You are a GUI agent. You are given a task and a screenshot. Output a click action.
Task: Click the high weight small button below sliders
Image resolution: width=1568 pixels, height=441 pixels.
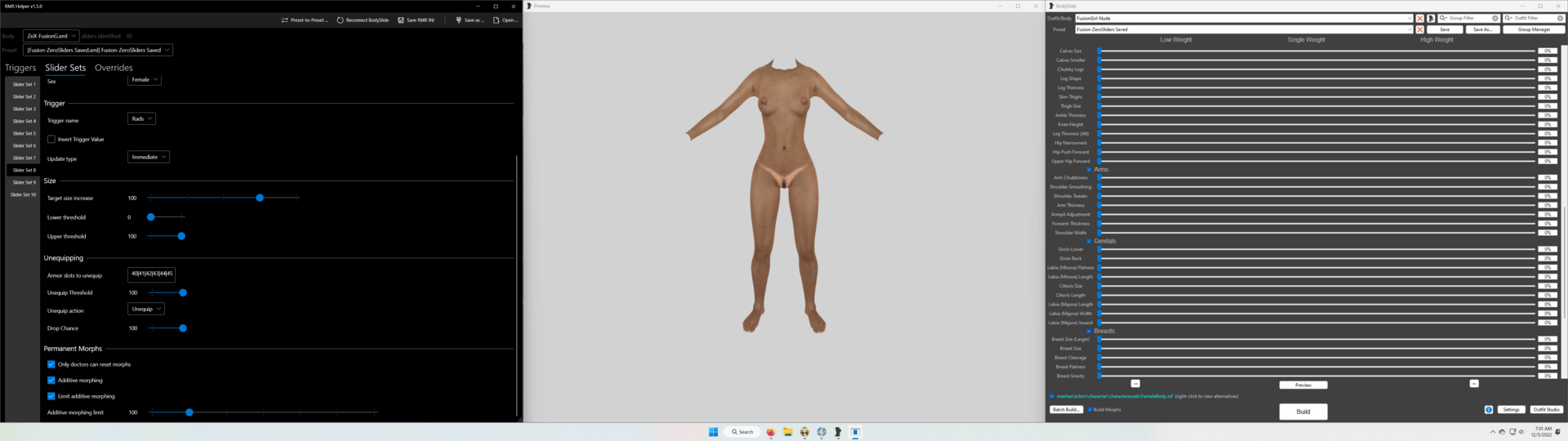click(1474, 383)
